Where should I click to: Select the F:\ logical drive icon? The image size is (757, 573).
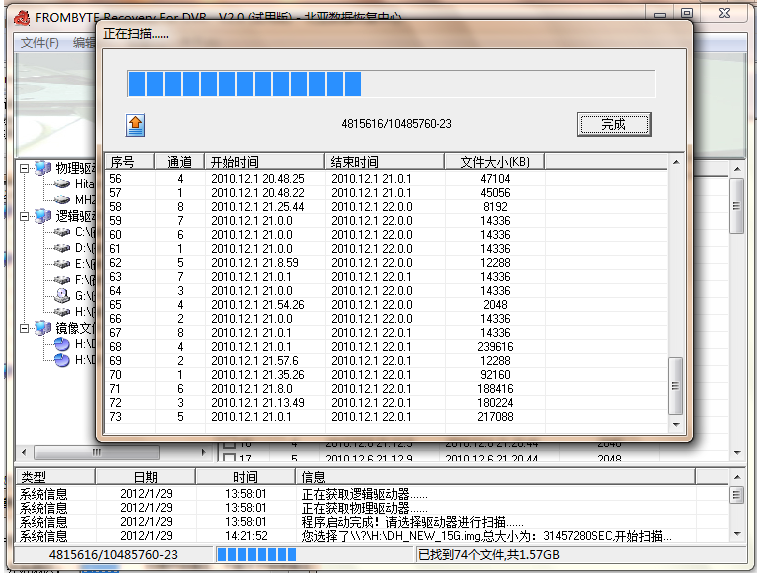pyautogui.click(x=62, y=280)
